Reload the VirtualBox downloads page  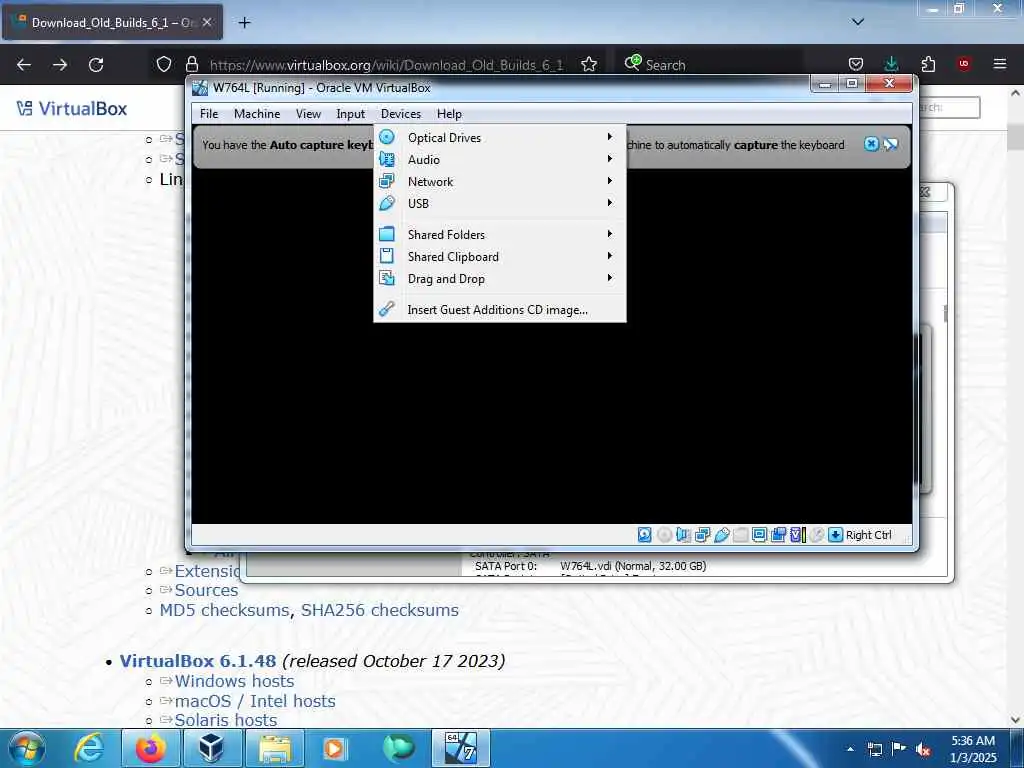click(96, 65)
